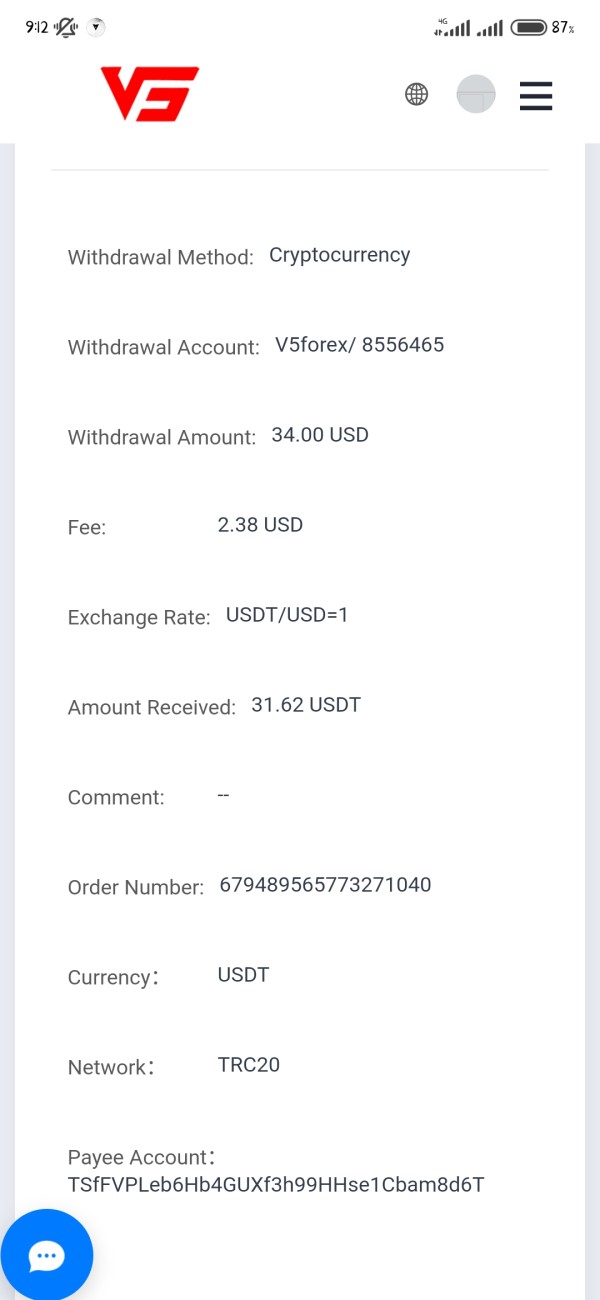The height and width of the screenshot is (1300, 600).
Task: Tap the USDT/USD=1 exchange rate
Action: [x=287, y=615]
